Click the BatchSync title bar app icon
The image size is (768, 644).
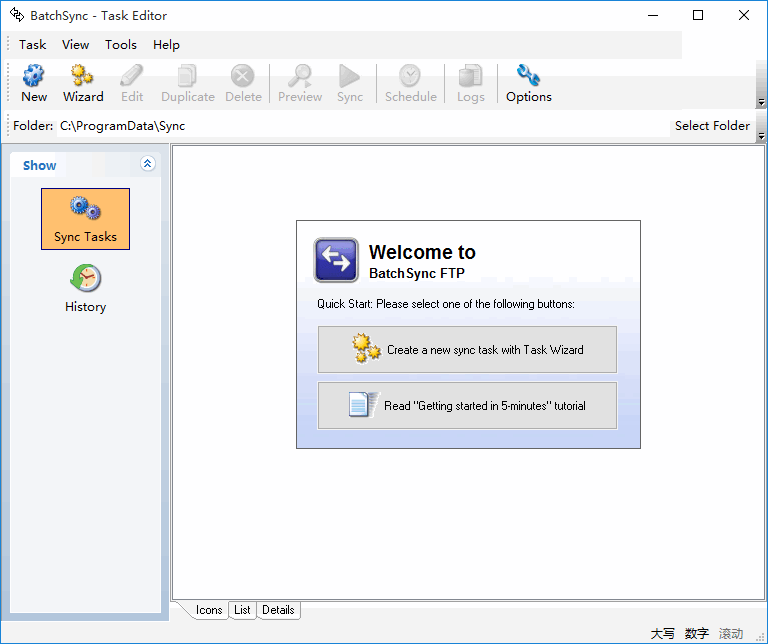[17, 15]
